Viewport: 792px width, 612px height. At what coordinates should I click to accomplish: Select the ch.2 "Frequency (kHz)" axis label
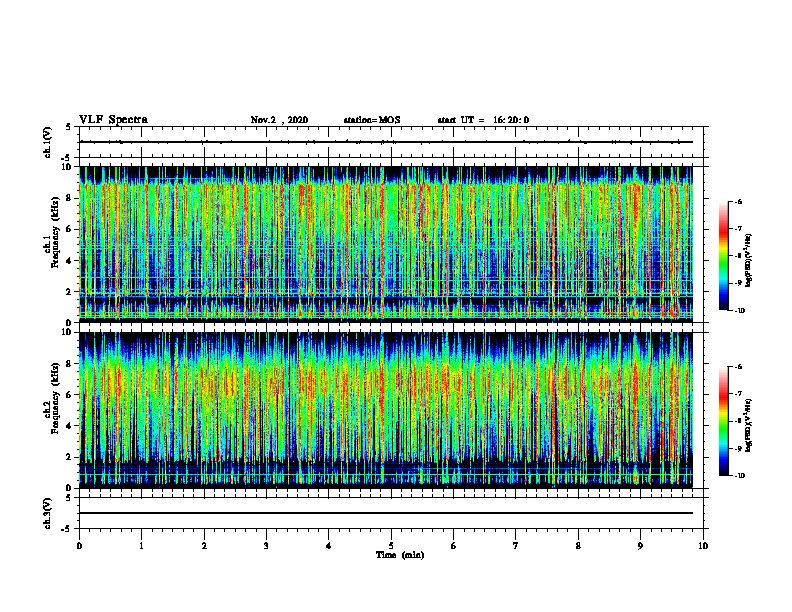point(55,397)
